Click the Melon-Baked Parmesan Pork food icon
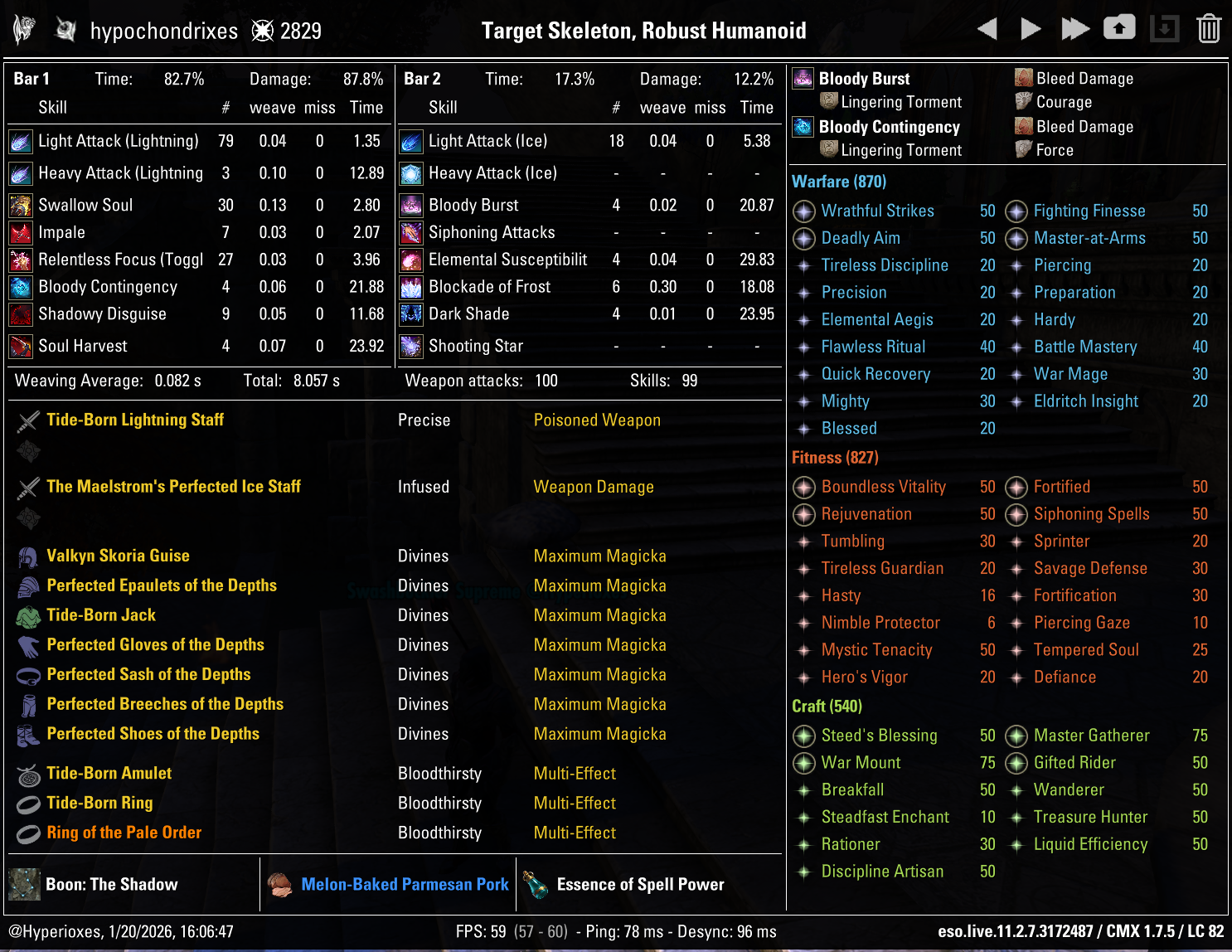The image size is (1232, 952). pyautogui.click(x=280, y=885)
